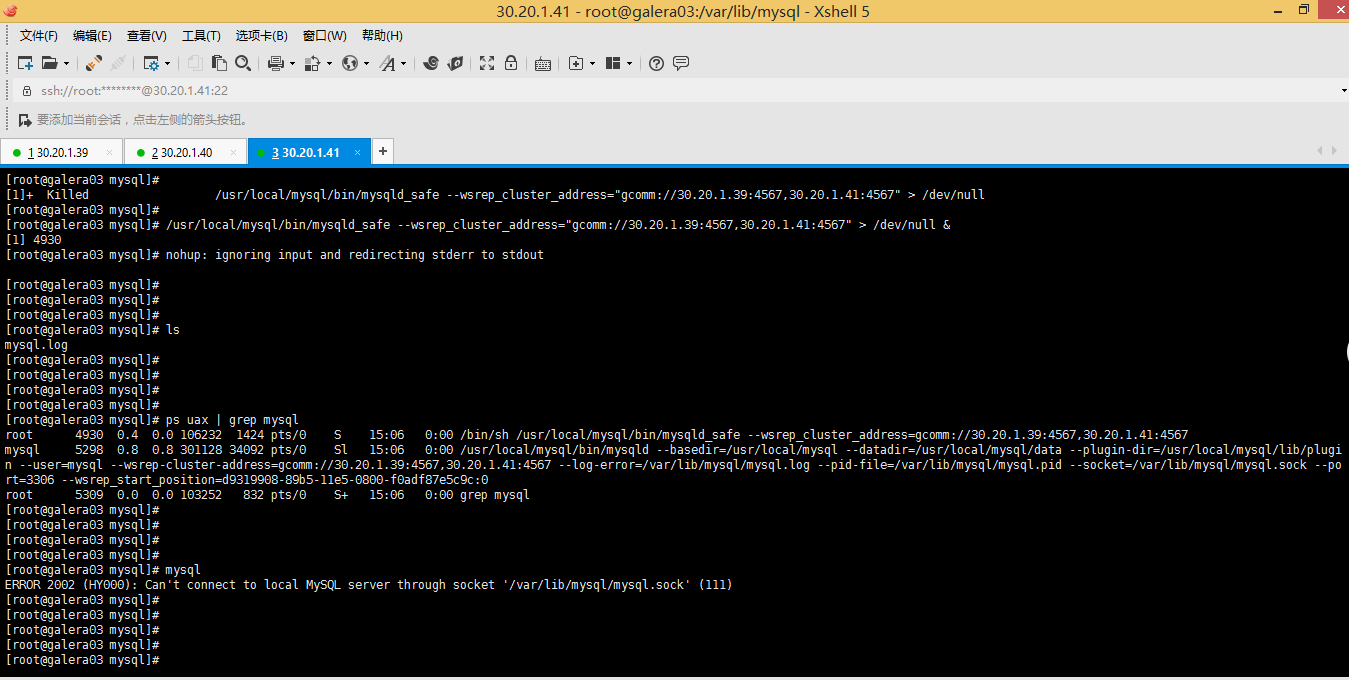1349x680 pixels.
Task: Click the 'nohup: ignoring input' message
Action: pyautogui.click(x=355, y=255)
